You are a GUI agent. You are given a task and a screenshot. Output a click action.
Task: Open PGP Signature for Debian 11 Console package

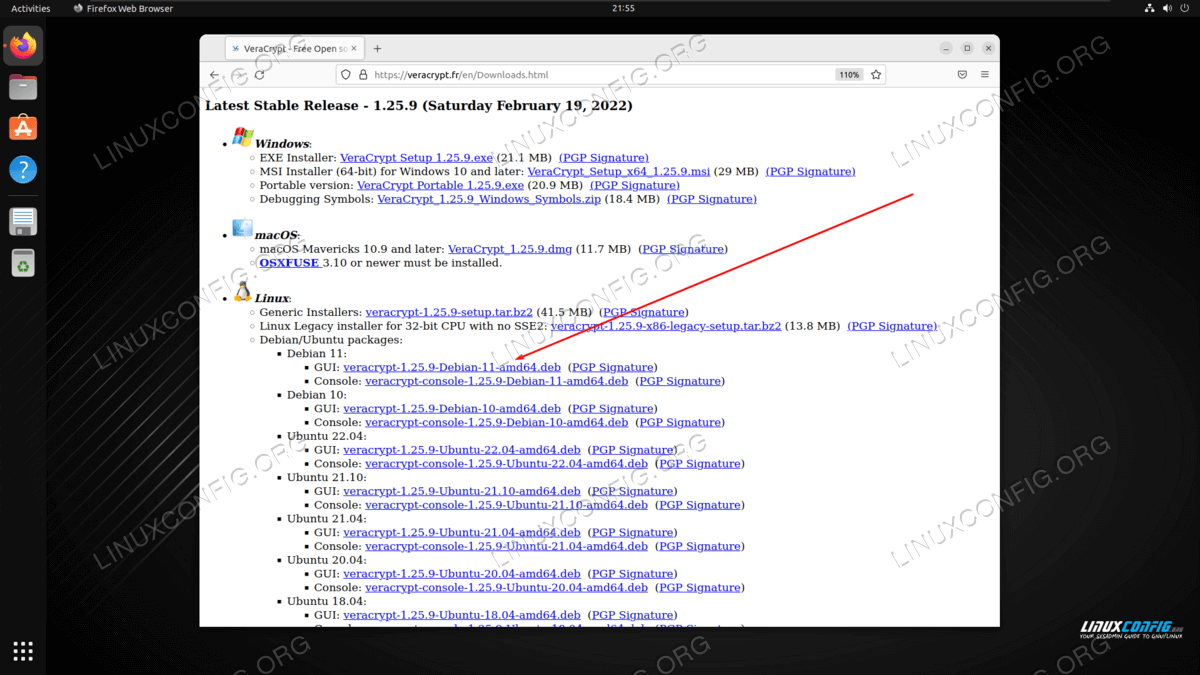coord(681,381)
